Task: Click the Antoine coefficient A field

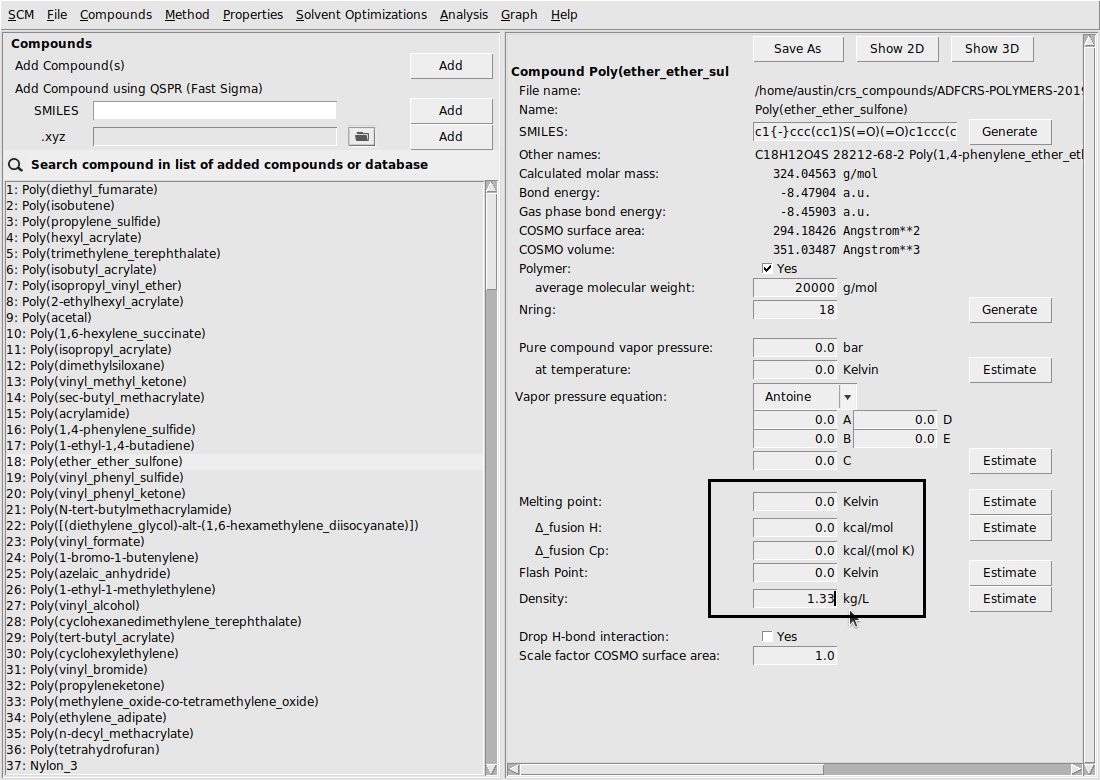Action: point(795,419)
